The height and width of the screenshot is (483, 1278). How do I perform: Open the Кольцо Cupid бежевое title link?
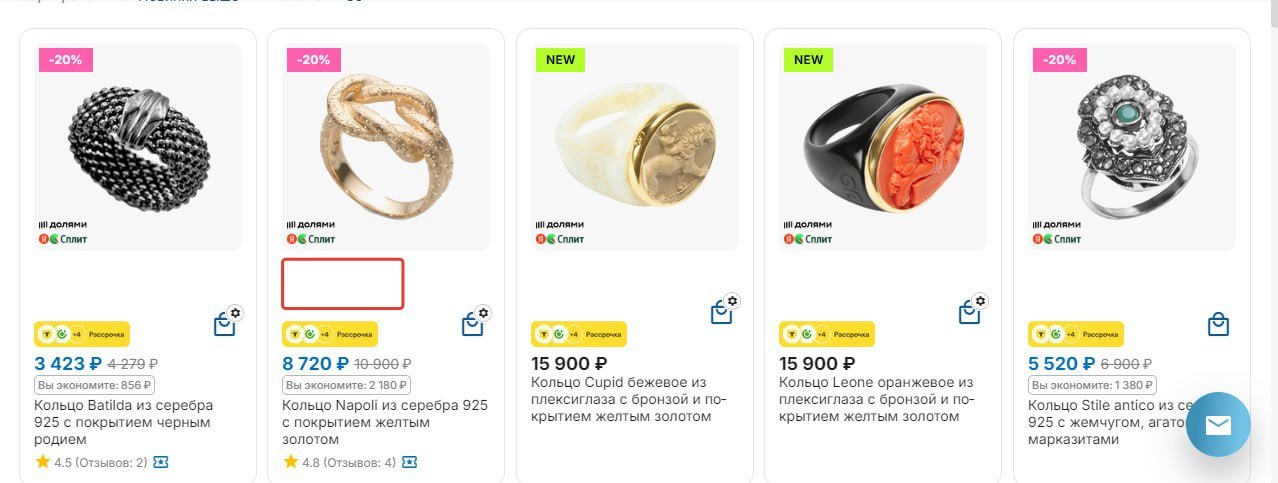pyautogui.click(x=628, y=399)
